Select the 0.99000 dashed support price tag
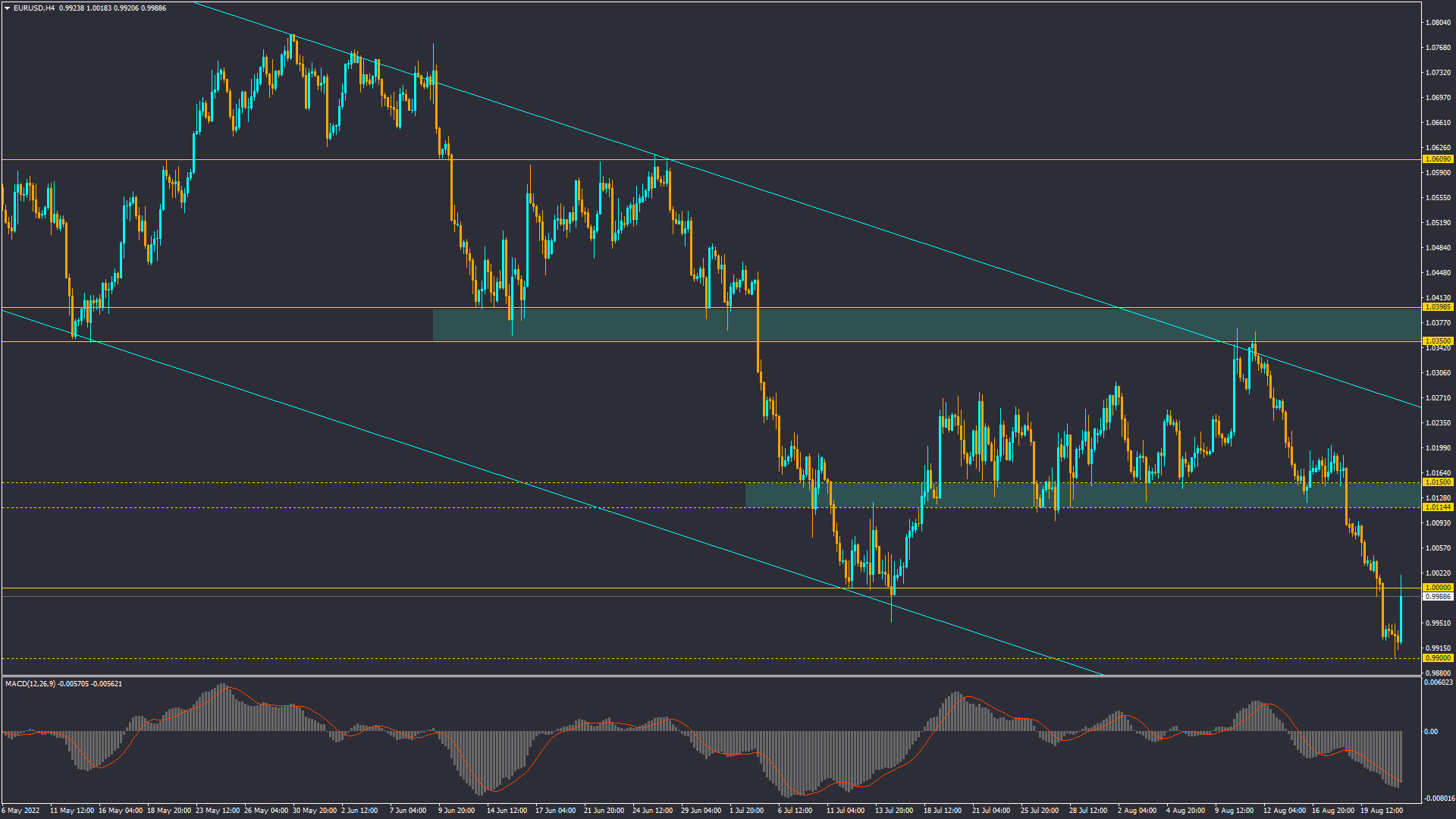This screenshot has height=819, width=1456. tap(1438, 658)
